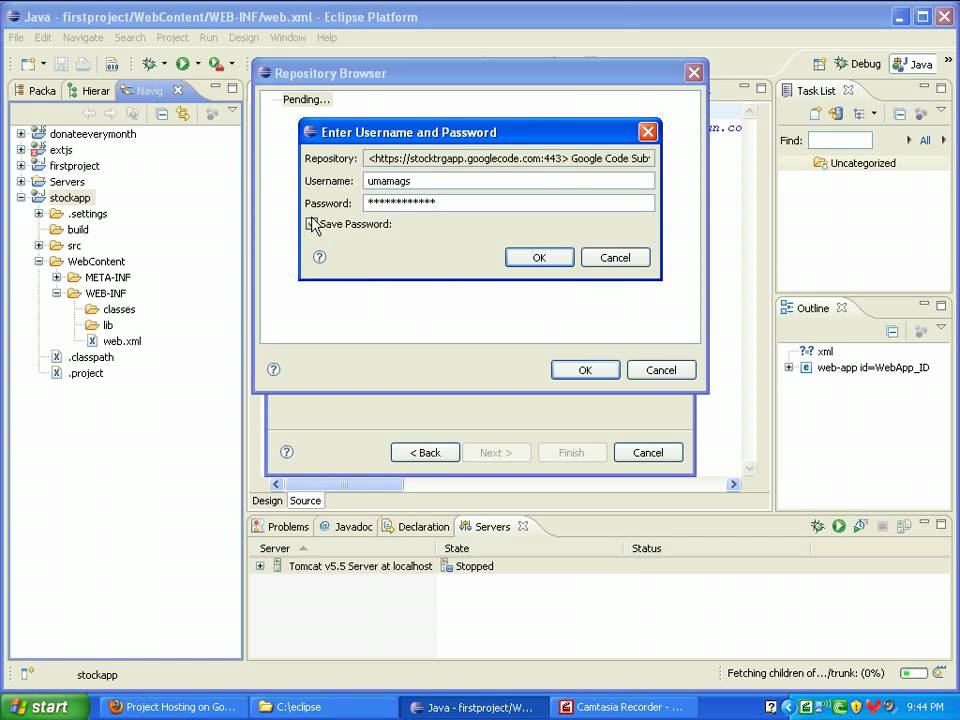Switch to the Design editor tab

pyautogui.click(x=267, y=501)
